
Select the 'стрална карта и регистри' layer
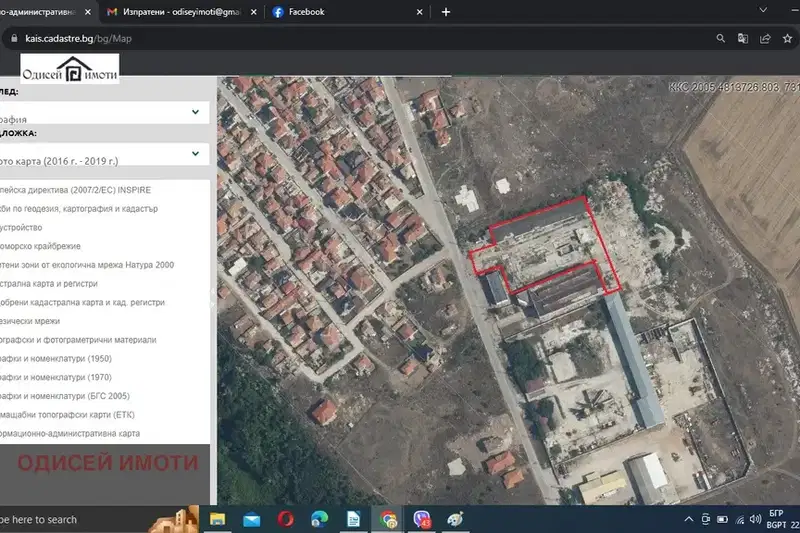(48, 284)
